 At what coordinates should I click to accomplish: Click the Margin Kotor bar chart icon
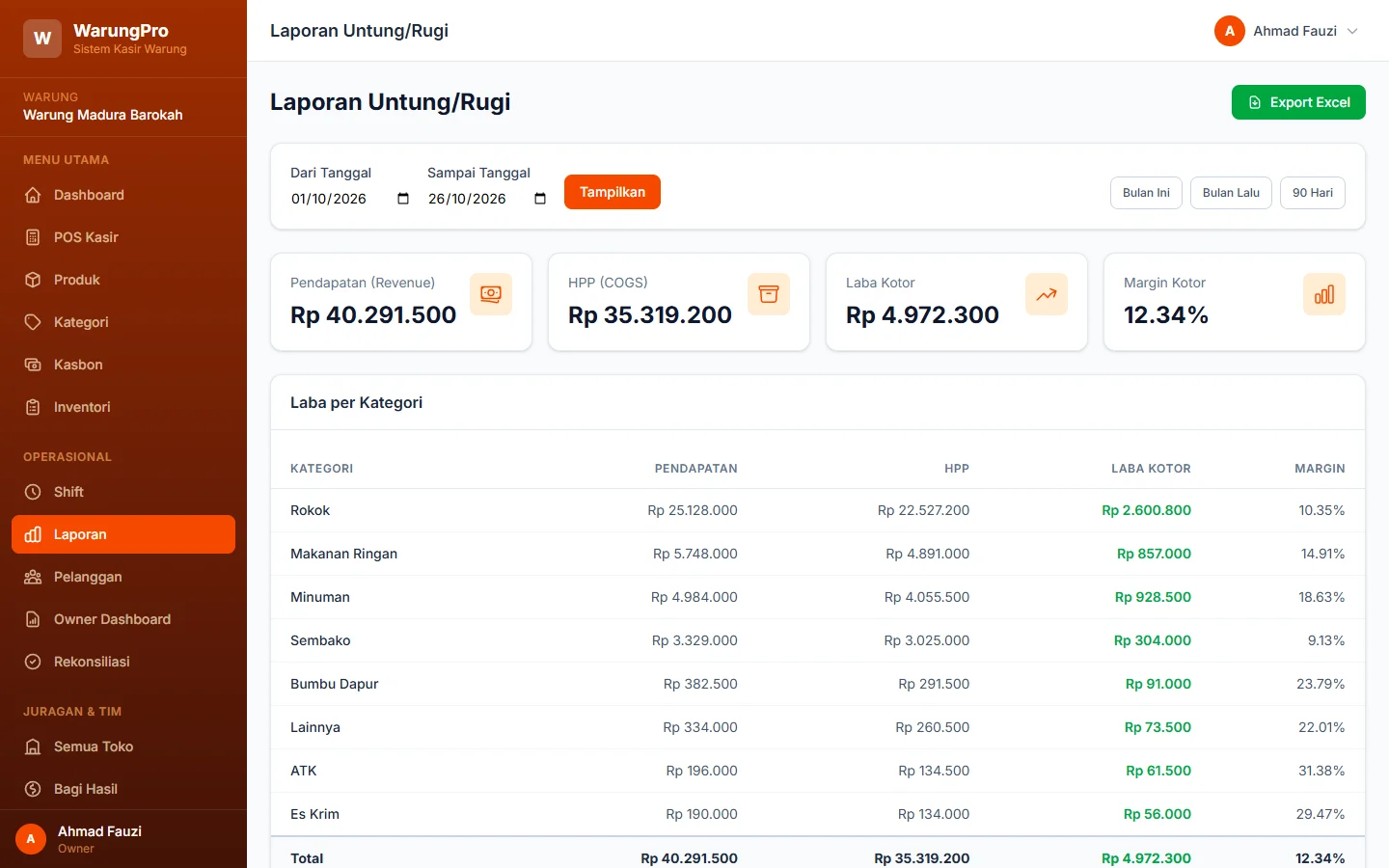(x=1324, y=294)
